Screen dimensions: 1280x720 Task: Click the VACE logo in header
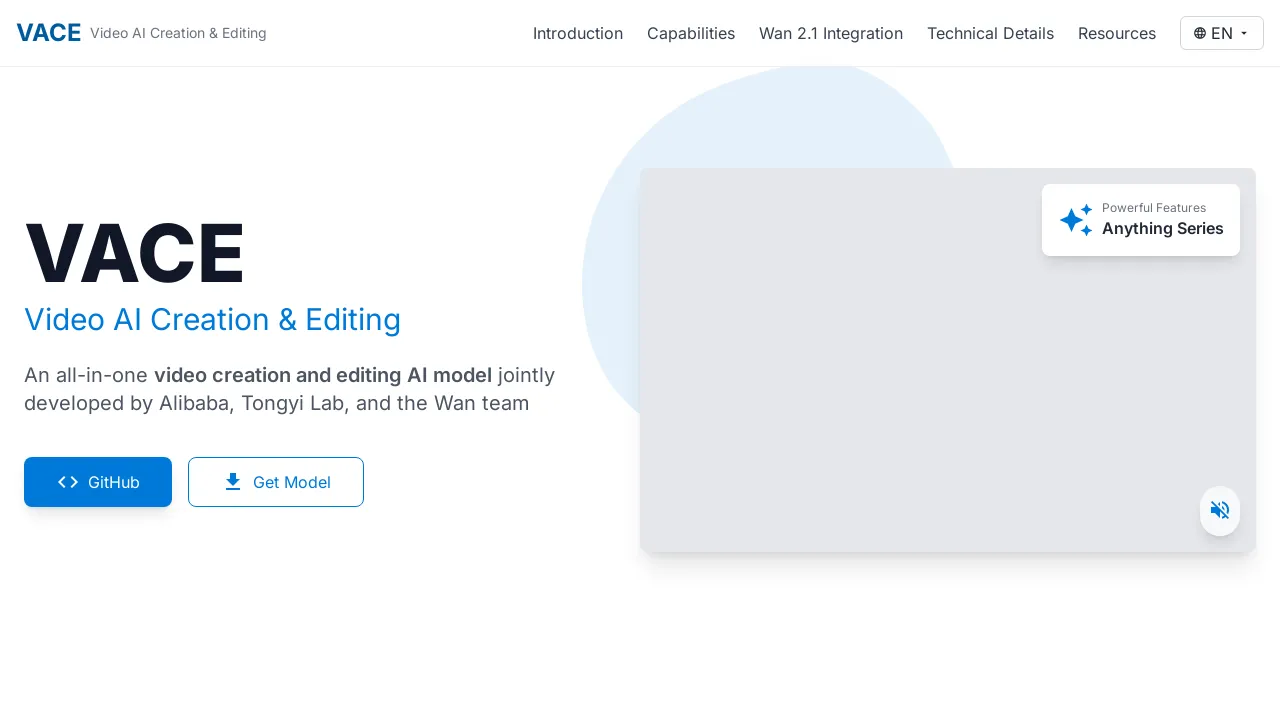(x=49, y=33)
